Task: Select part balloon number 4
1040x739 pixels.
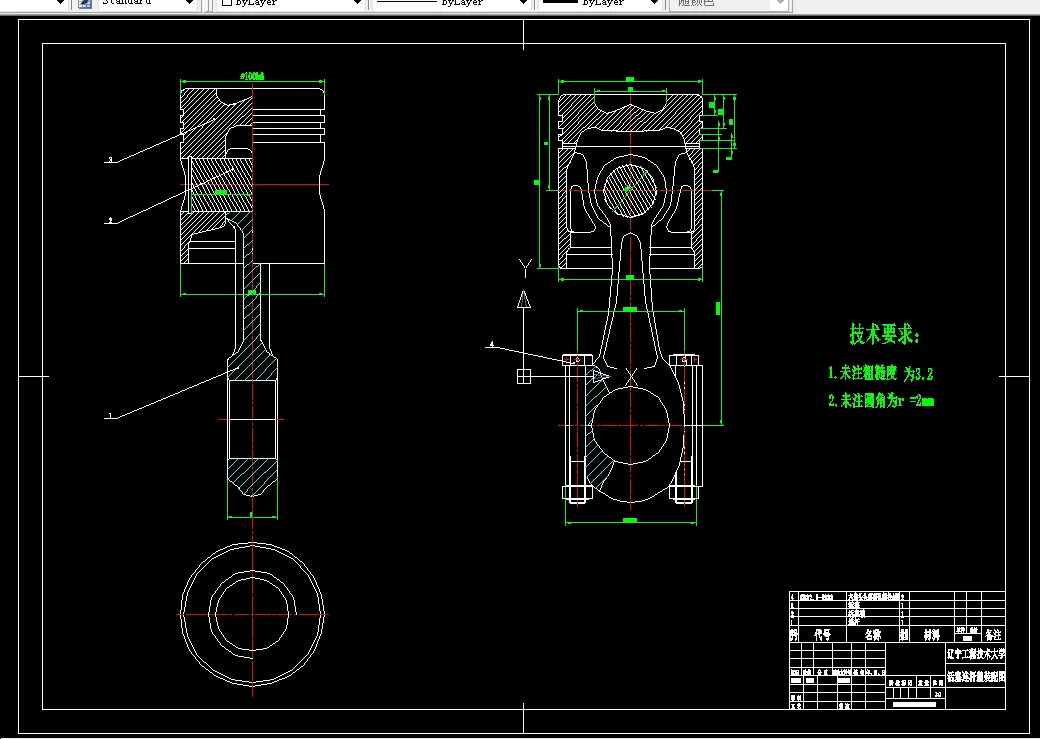Action: point(491,344)
